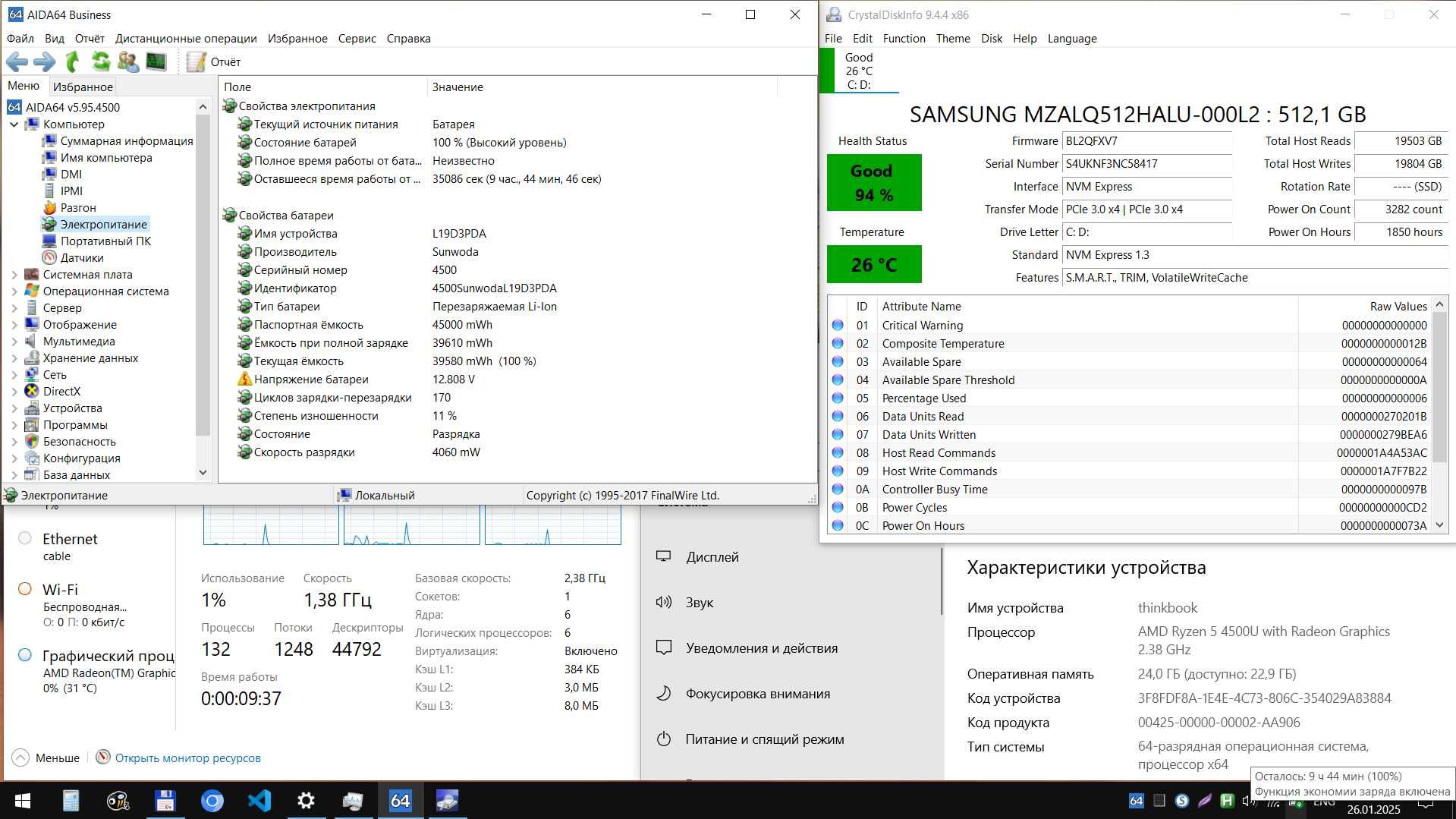Open the Theme menu in CrystalDiskInfo
Image resolution: width=1456 pixels, height=819 pixels.
(953, 38)
